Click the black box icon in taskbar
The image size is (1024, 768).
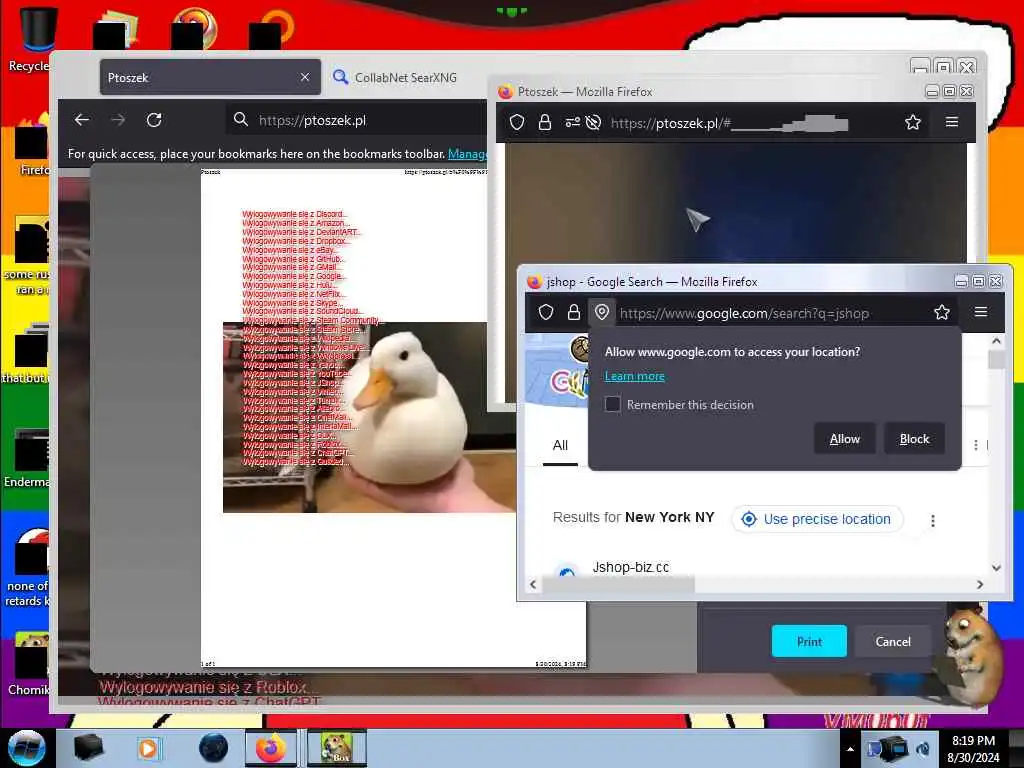[88, 748]
